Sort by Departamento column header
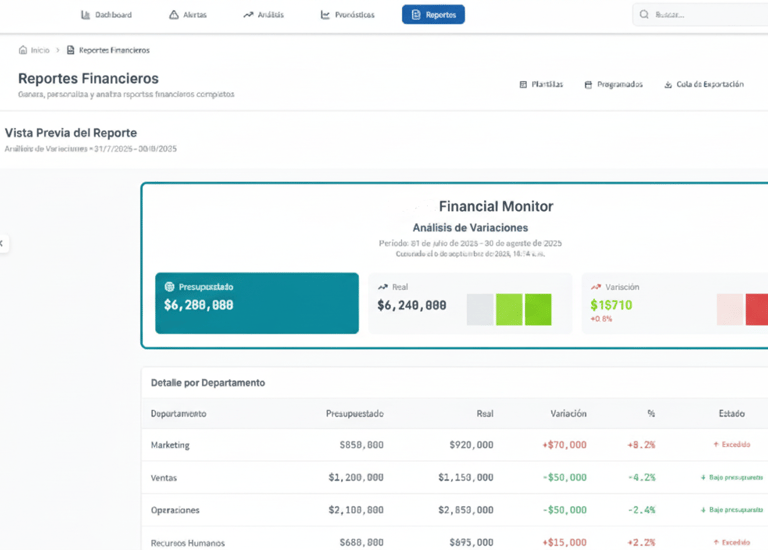 tap(178, 413)
